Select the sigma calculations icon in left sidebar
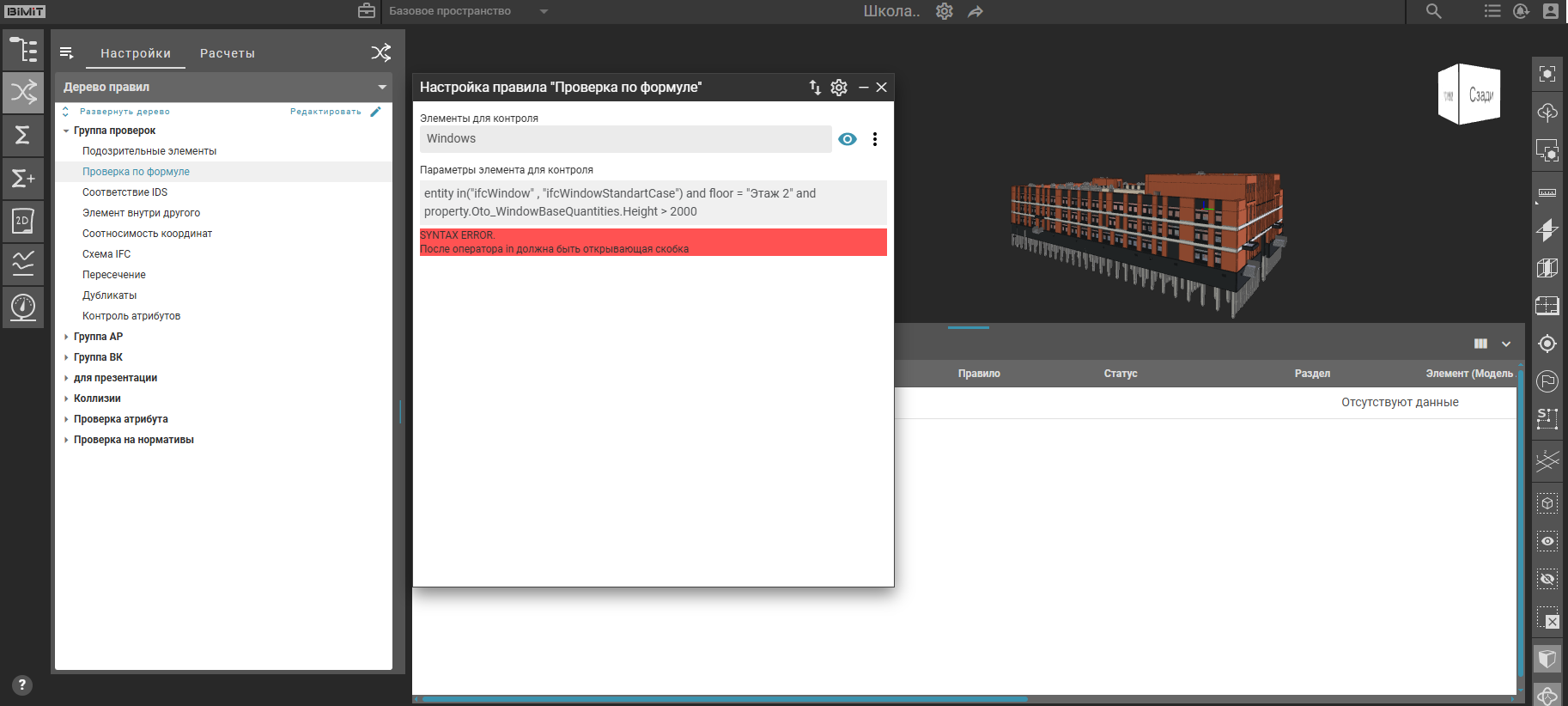This screenshot has width=1568, height=706. coord(23,135)
